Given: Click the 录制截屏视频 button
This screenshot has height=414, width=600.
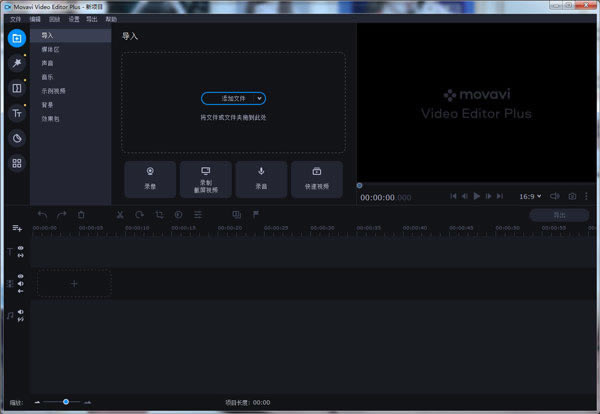Looking at the screenshot, I should (x=205, y=179).
